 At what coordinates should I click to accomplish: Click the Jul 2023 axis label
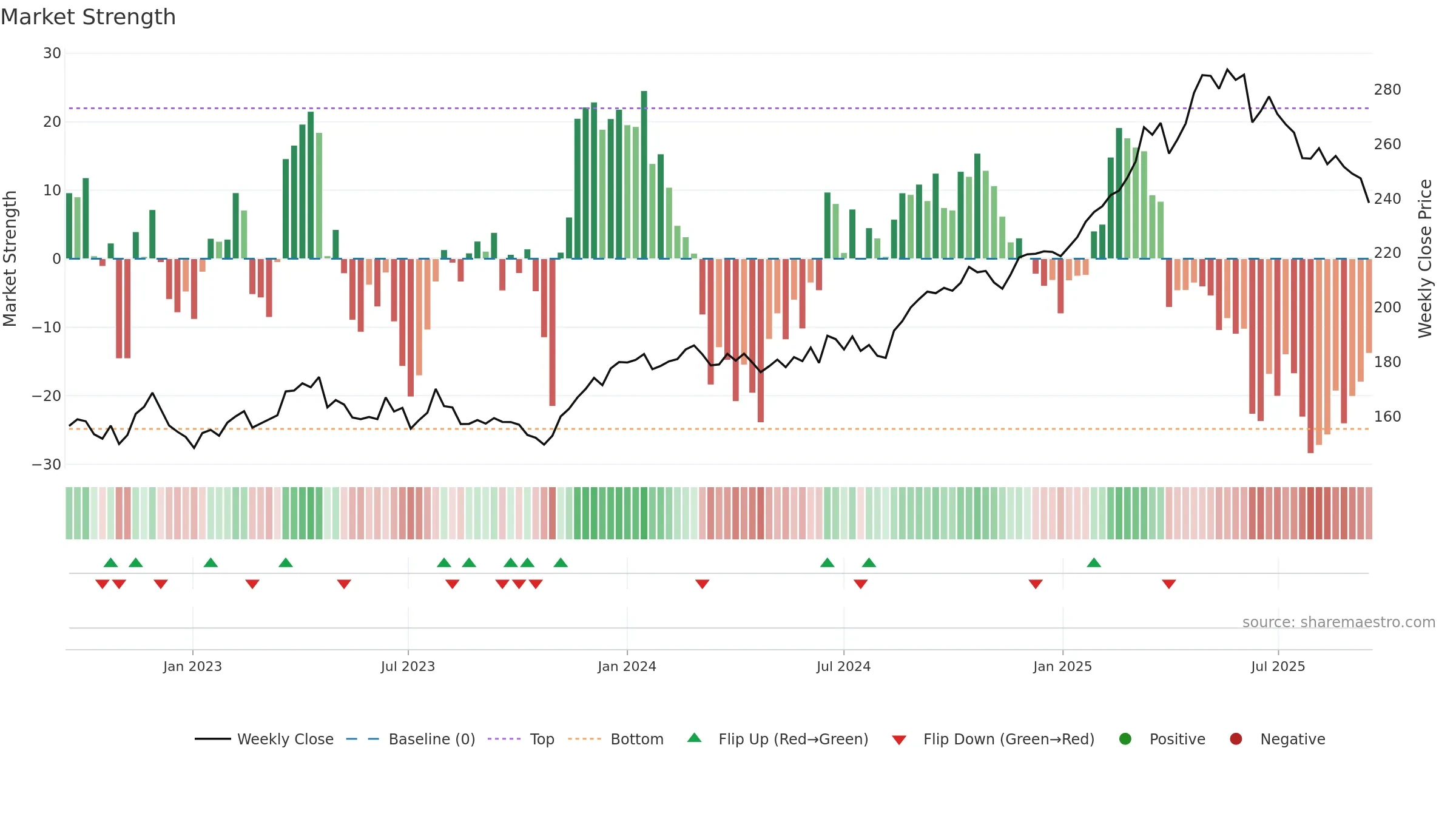pos(408,666)
